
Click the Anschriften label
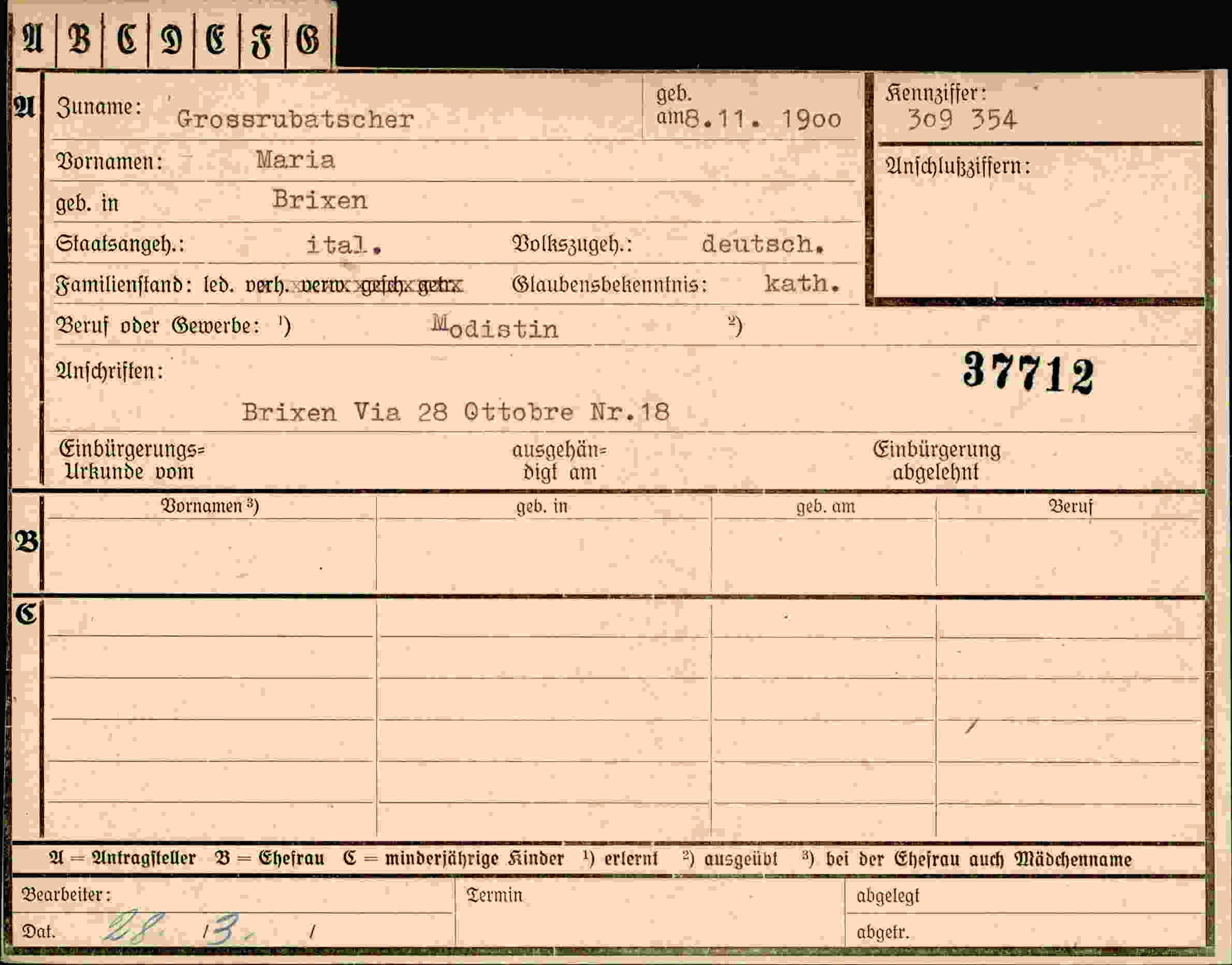110,371
